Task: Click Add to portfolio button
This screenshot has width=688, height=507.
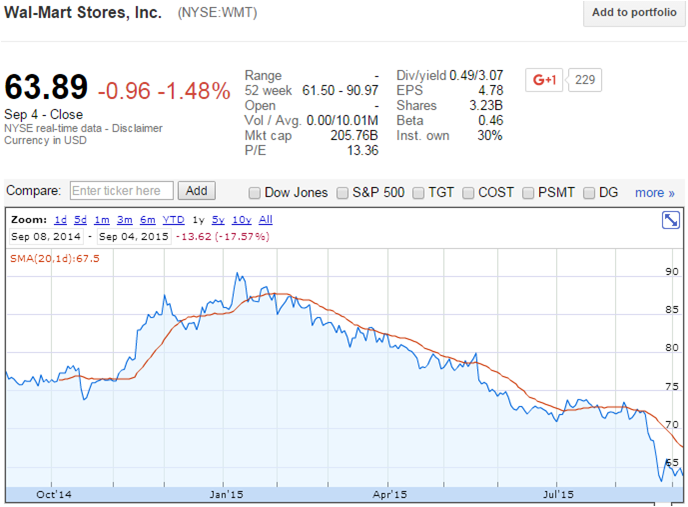Action: coord(633,13)
